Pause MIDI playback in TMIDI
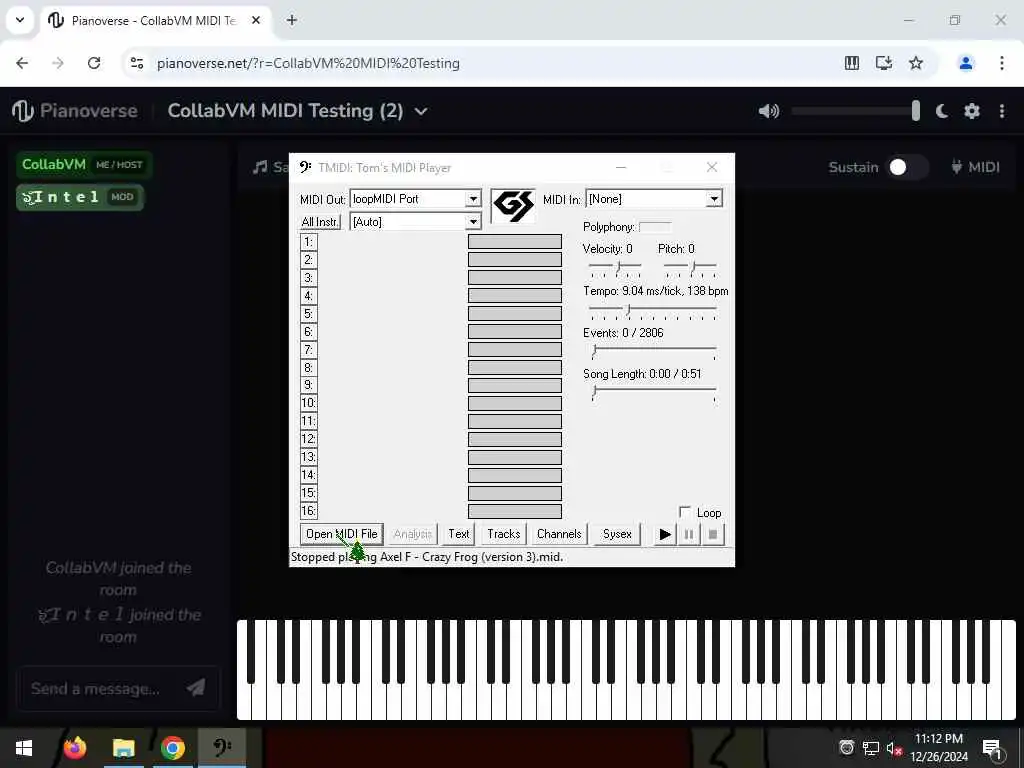The width and height of the screenshot is (1024, 768). tap(688, 534)
